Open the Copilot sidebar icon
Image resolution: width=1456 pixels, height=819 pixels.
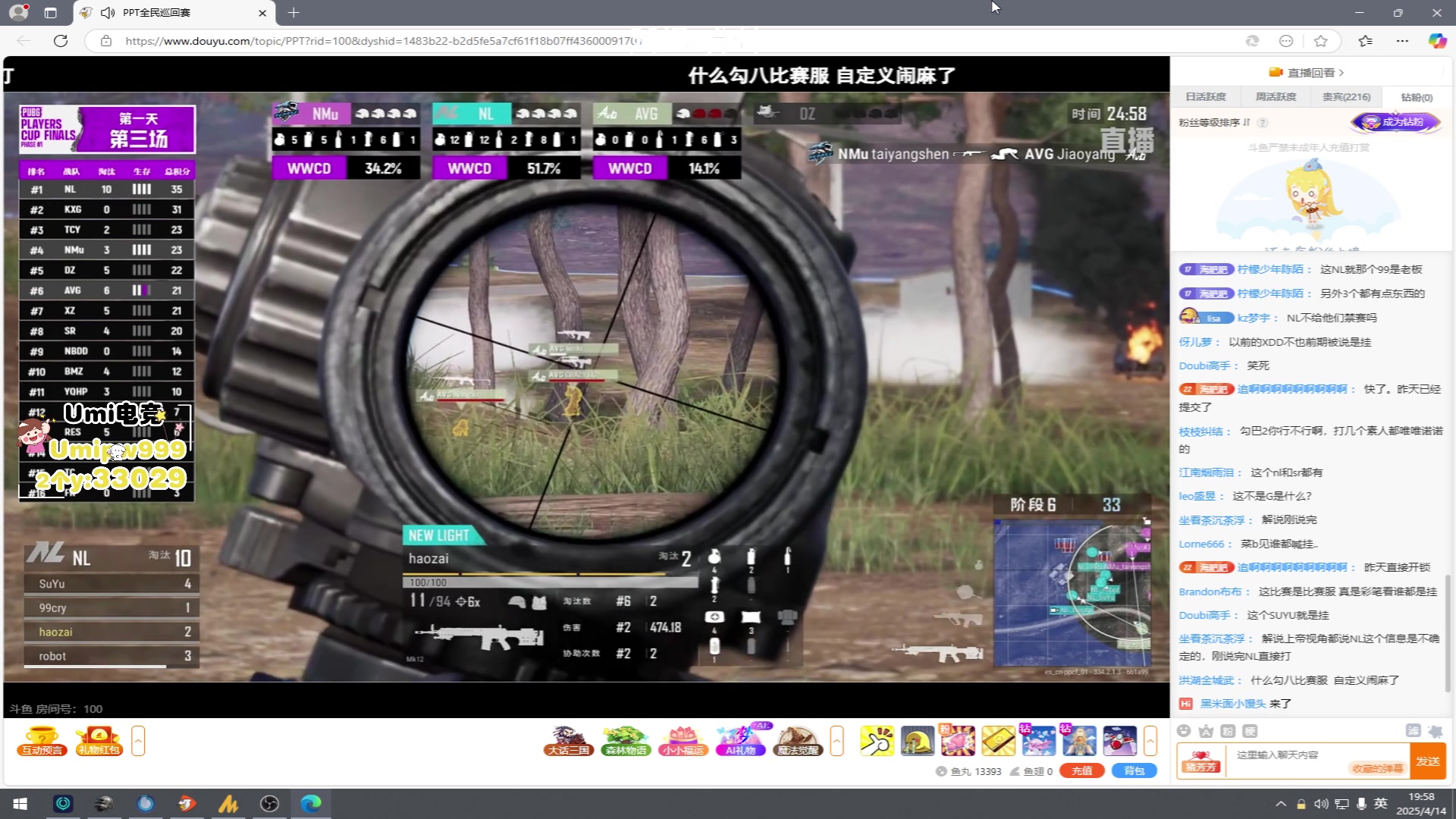click(1437, 41)
